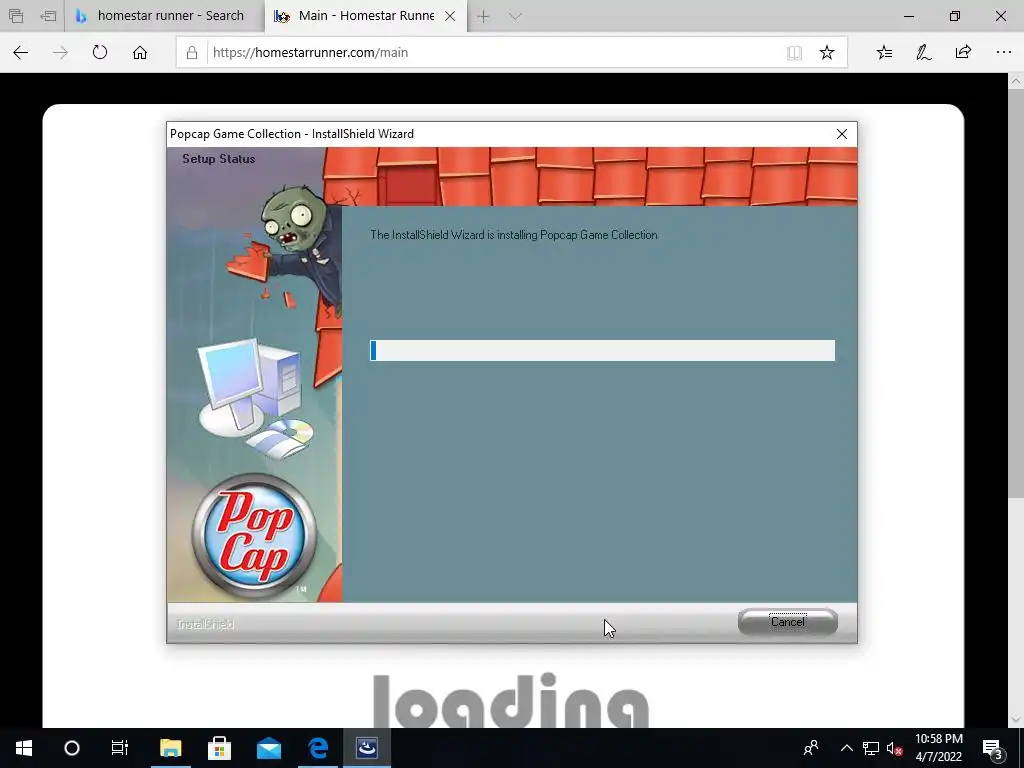Open a new tab with plus button

pyautogui.click(x=483, y=16)
